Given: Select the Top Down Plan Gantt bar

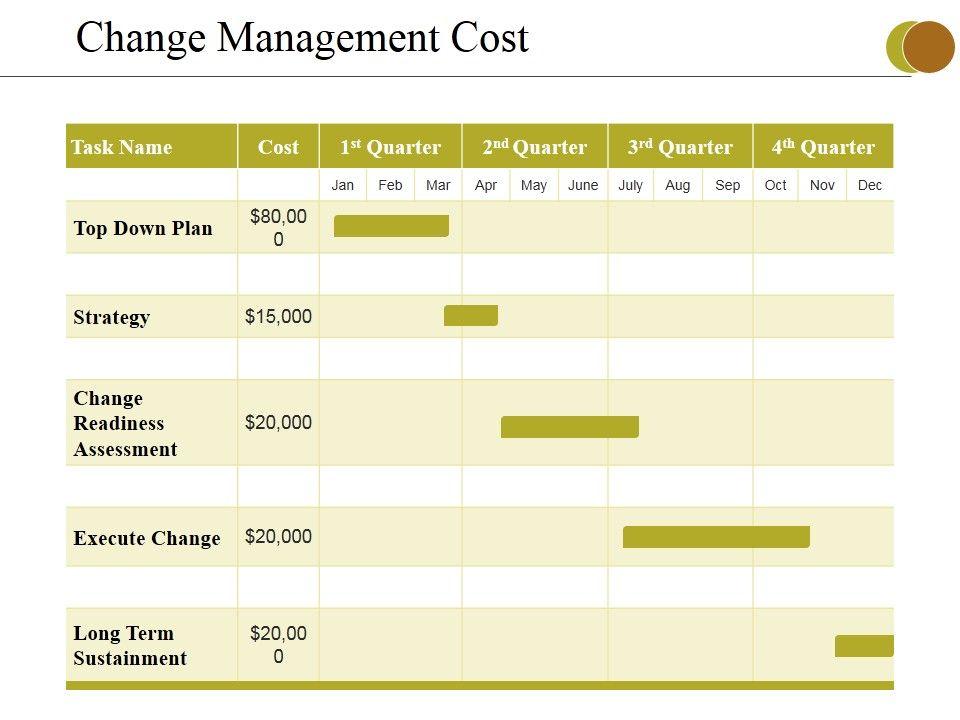Looking at the screenshot, I should pyautogui.click(x=391, y=226).
